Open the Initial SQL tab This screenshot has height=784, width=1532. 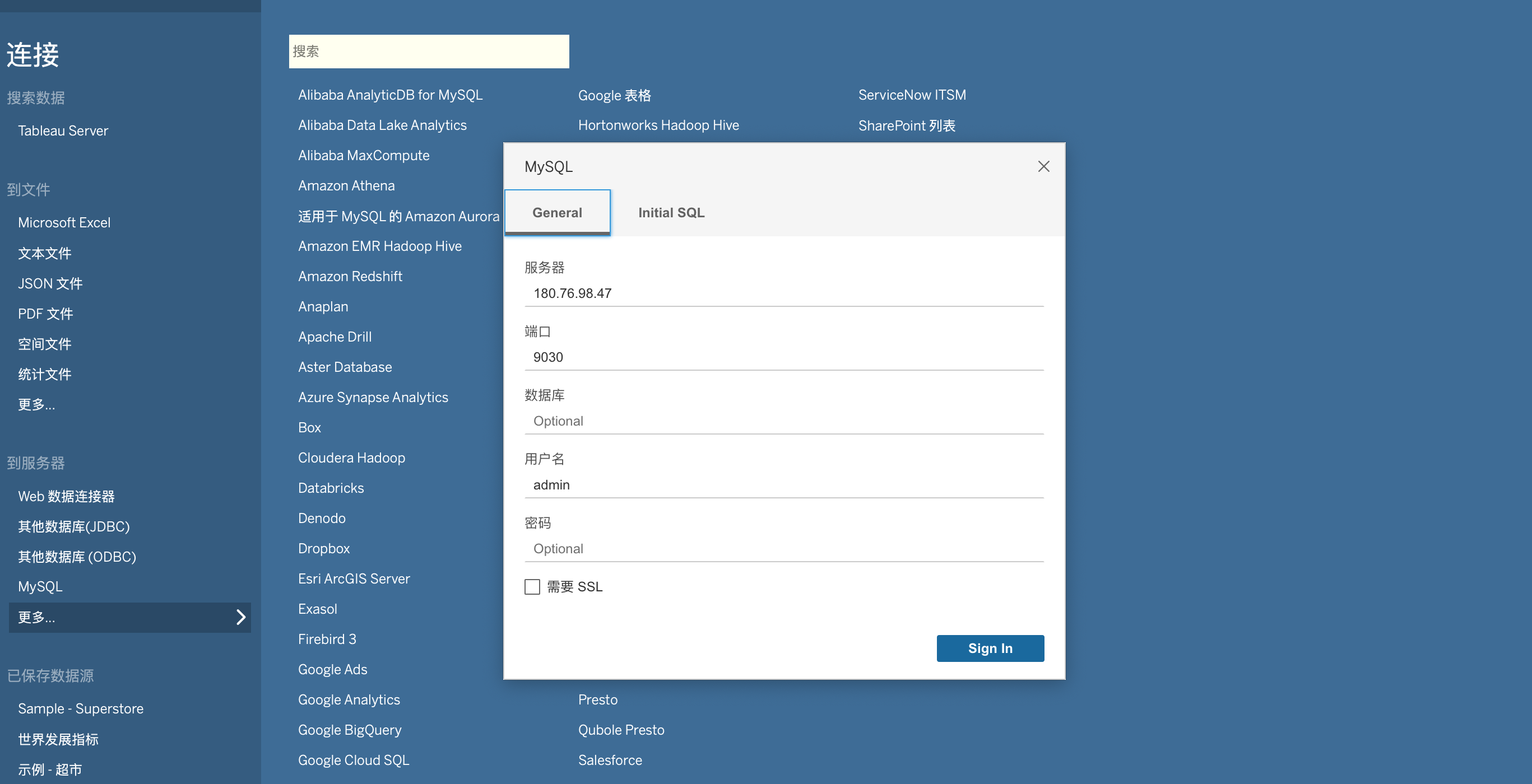[671, 212]
